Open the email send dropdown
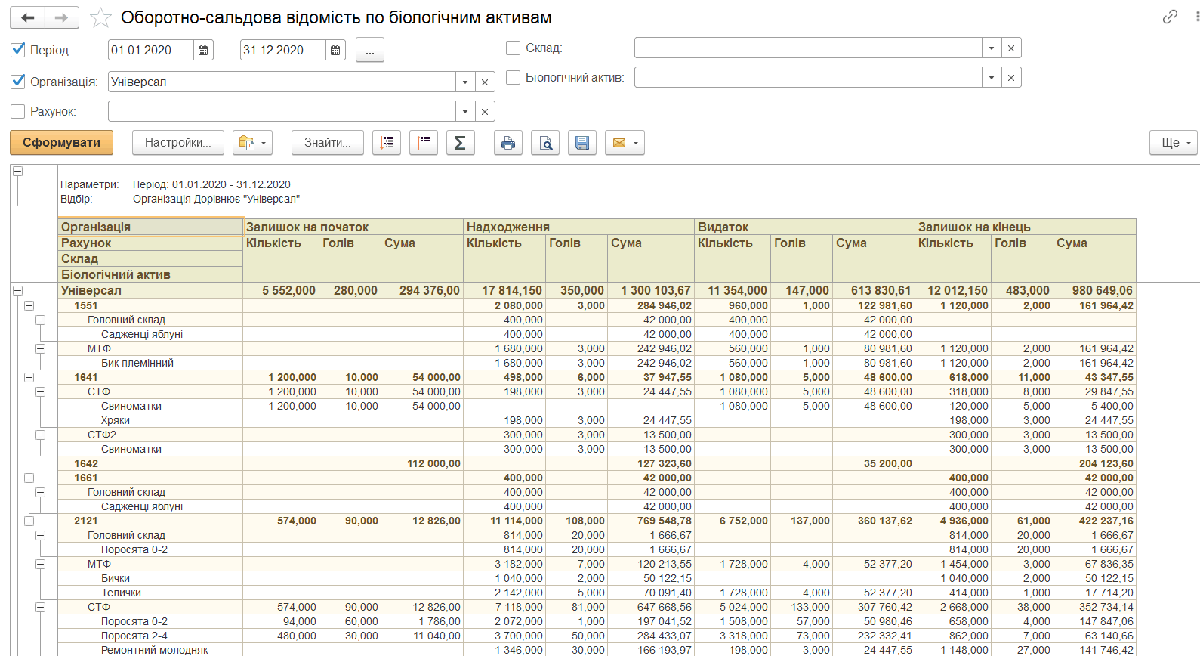The height and width of the screenshot is (656, 1200). click(624, 143)
